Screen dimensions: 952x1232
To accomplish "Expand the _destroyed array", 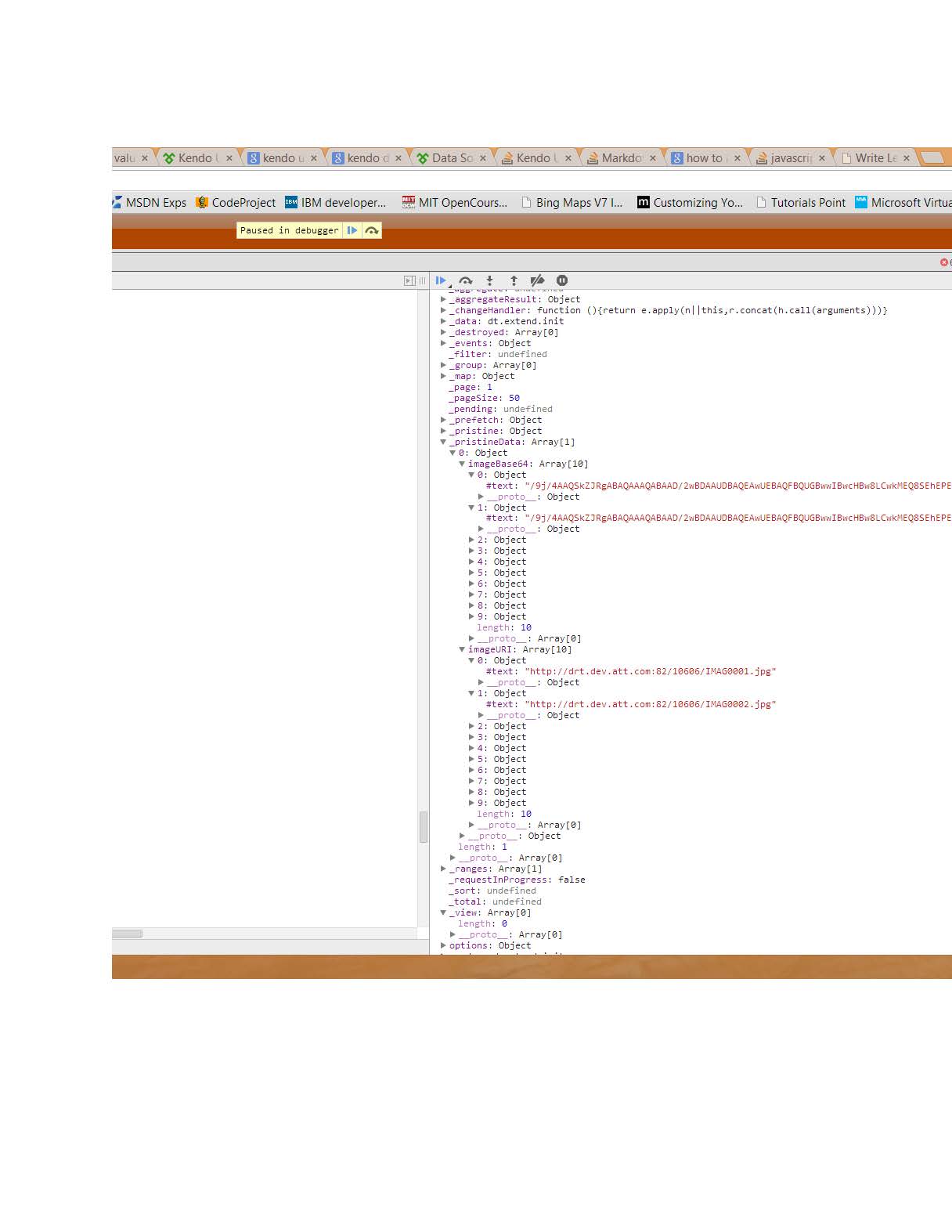I will click(x=443, y=332).
